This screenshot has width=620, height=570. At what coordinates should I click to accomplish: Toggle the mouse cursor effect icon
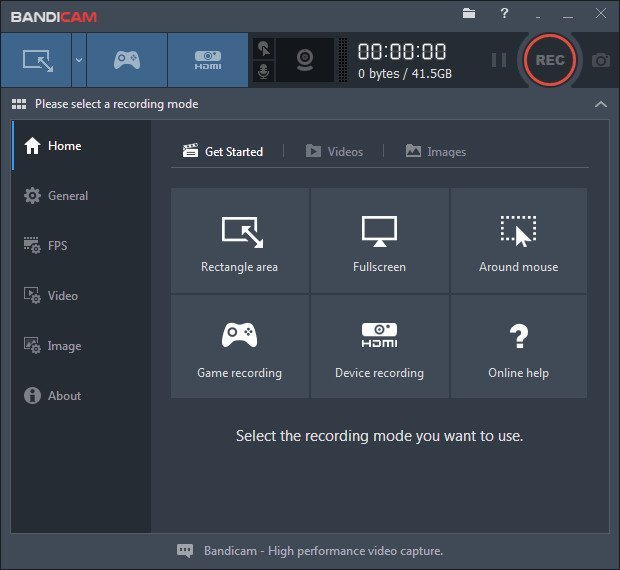click(263, 48)
